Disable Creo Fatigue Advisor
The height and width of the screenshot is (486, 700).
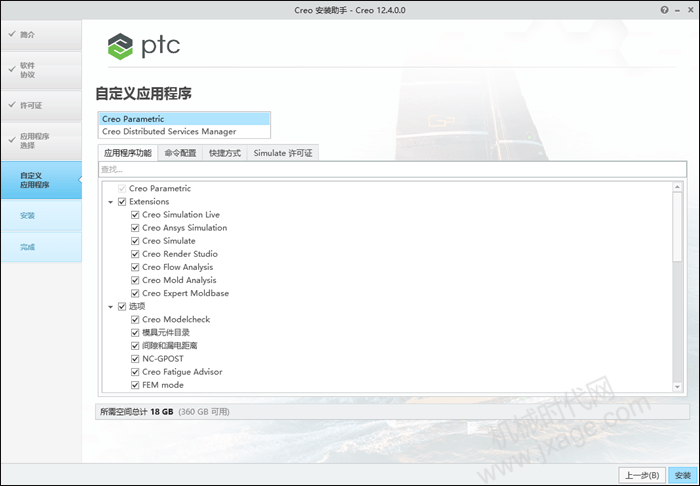point(135,372)
